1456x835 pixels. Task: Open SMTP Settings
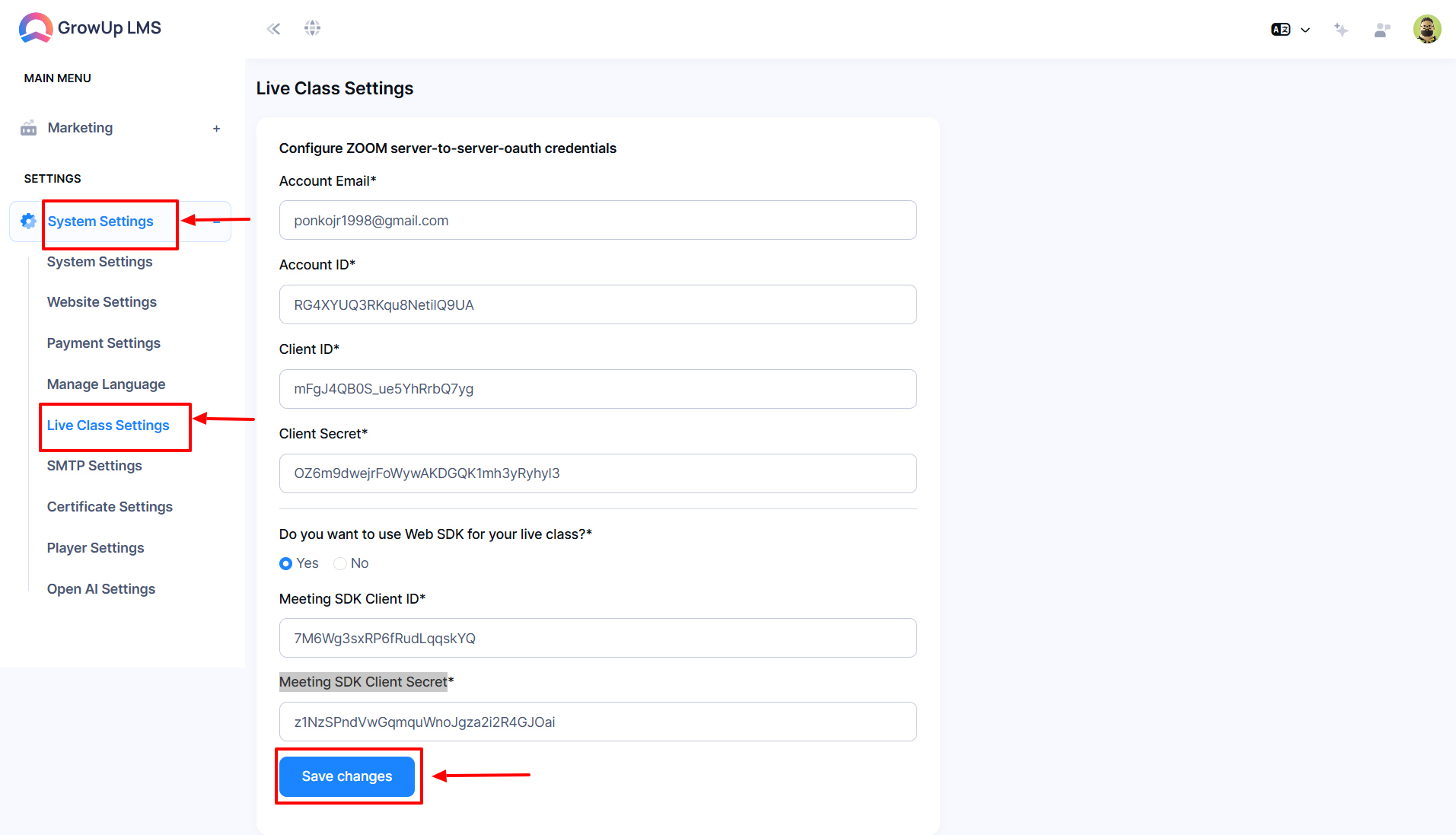[x=94, y=466]
